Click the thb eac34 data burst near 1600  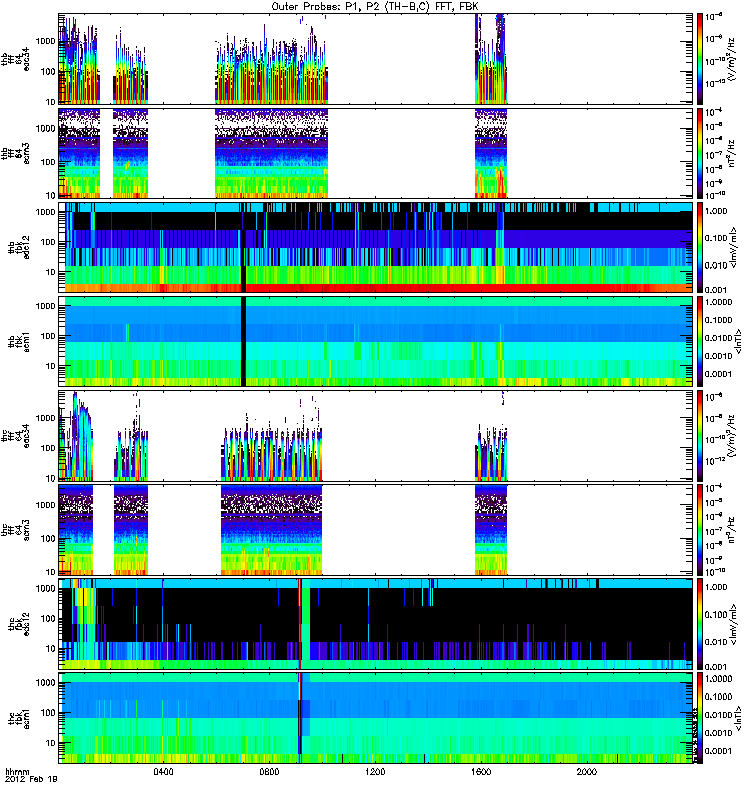(x=491, y=59)
